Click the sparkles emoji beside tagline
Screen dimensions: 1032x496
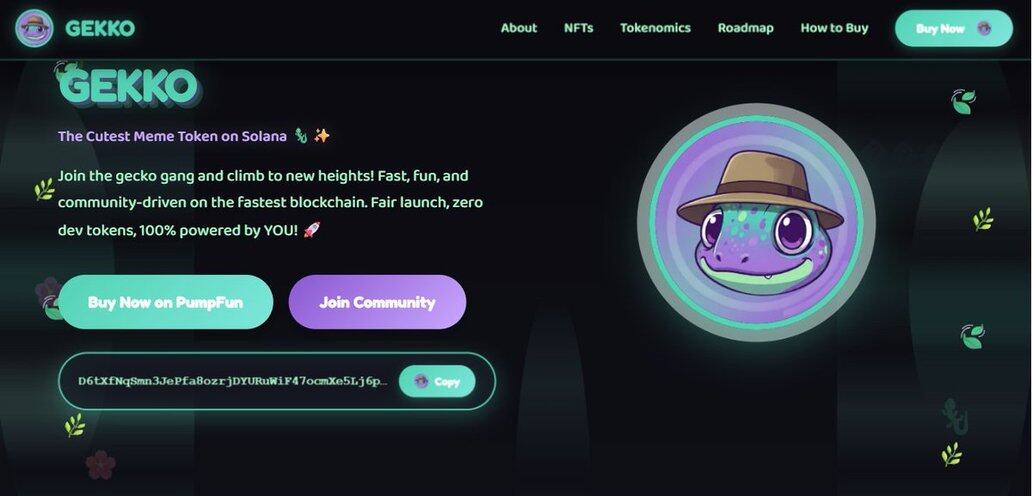coord(322,136)
